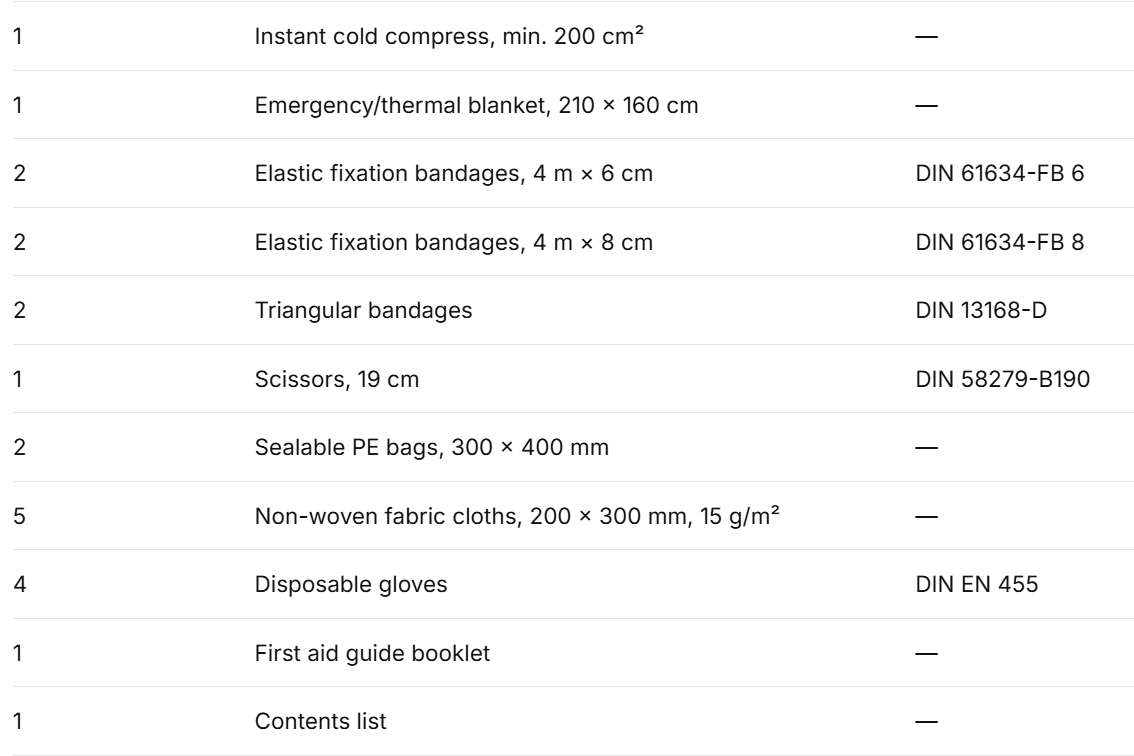Click the dash in the Contents list row

pos(926,721)
